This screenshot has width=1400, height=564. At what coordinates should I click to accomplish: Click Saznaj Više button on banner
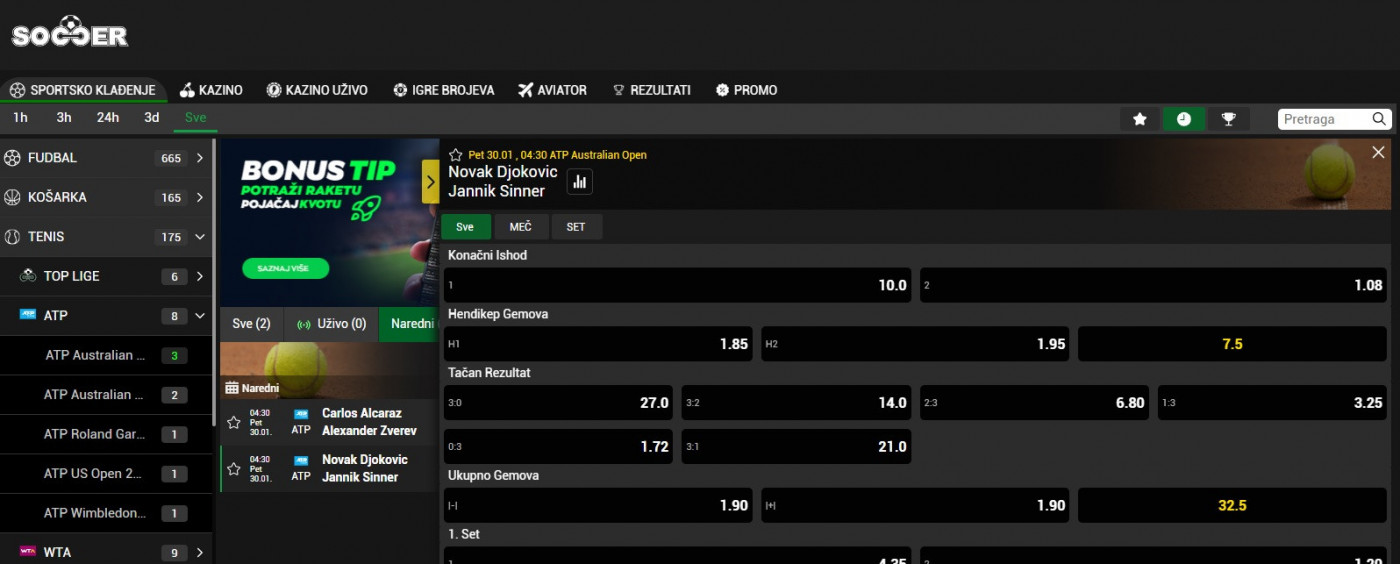coord(285,269)
